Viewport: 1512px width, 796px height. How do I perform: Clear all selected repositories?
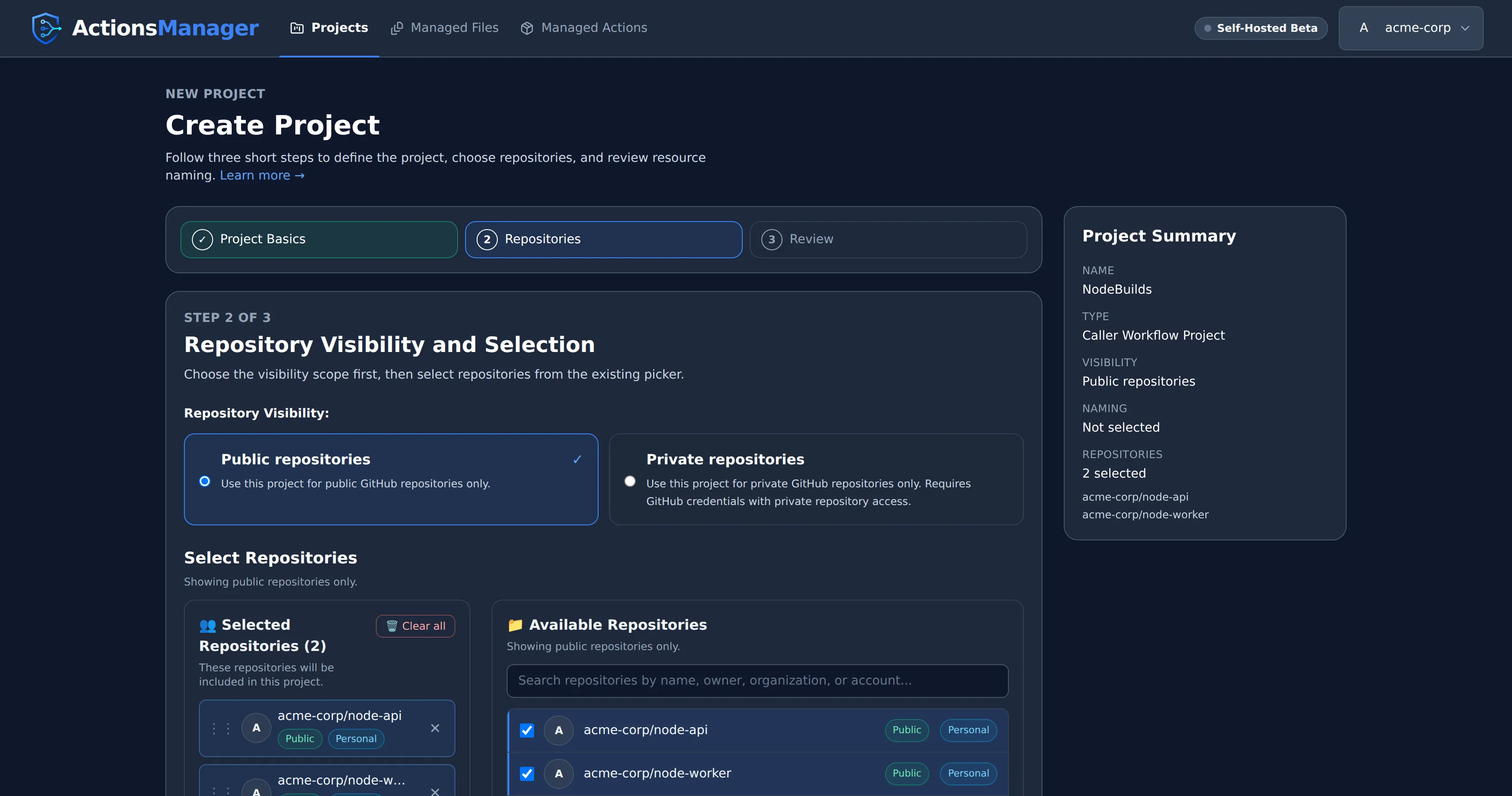pos(415,626)
